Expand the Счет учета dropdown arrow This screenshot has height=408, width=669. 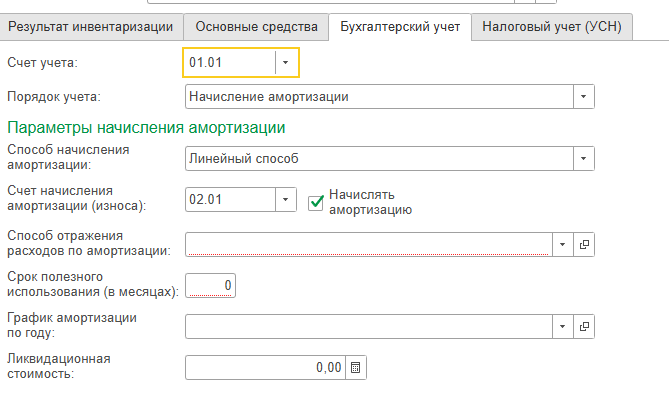click(x=286, y=63)
